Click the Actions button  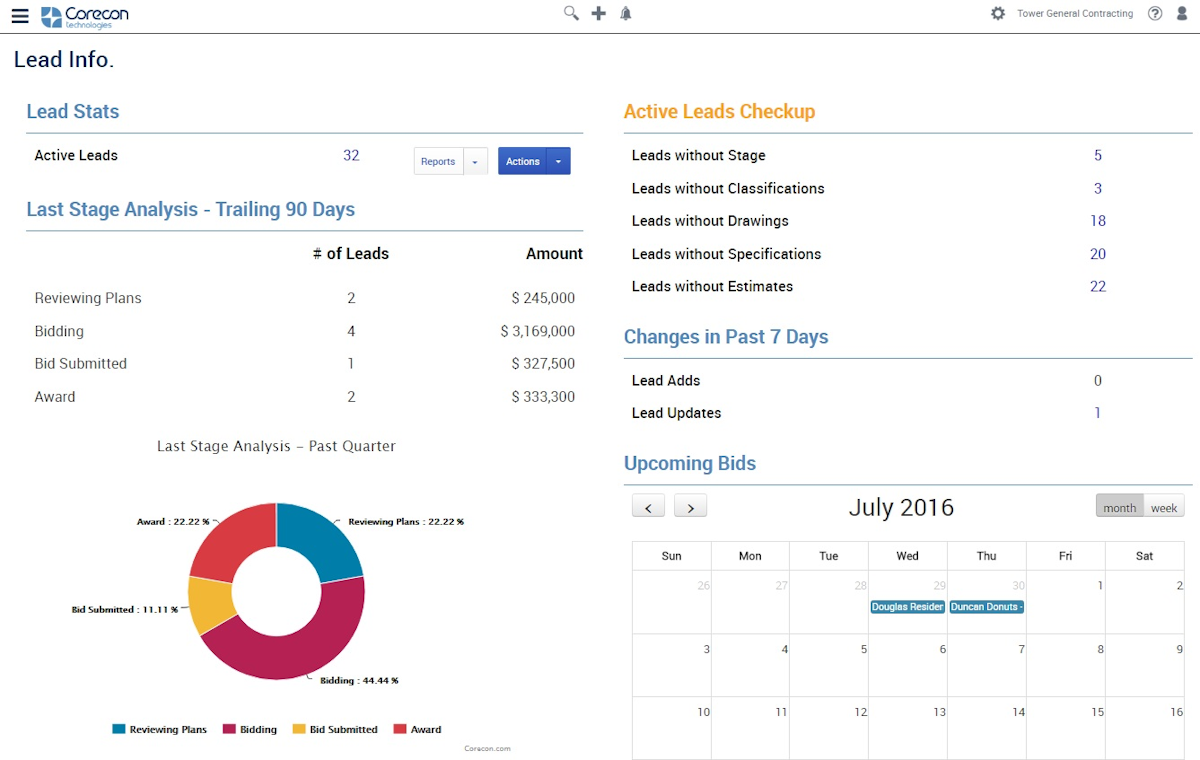(522, 161)
